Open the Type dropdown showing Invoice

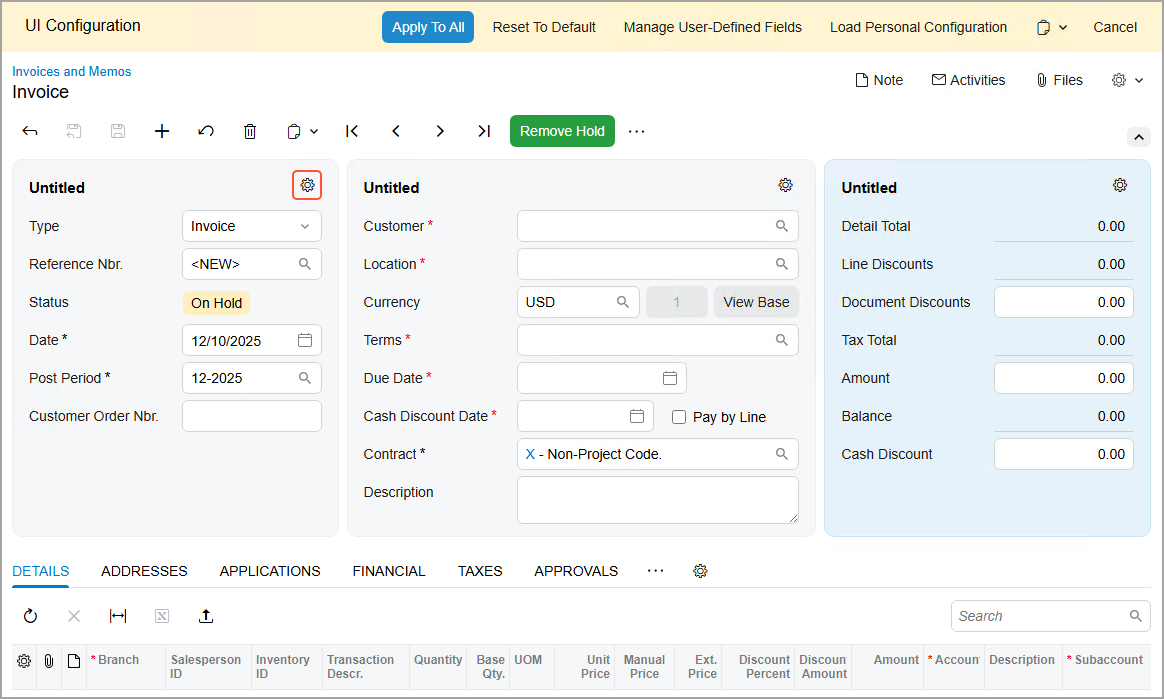(252, 226)
